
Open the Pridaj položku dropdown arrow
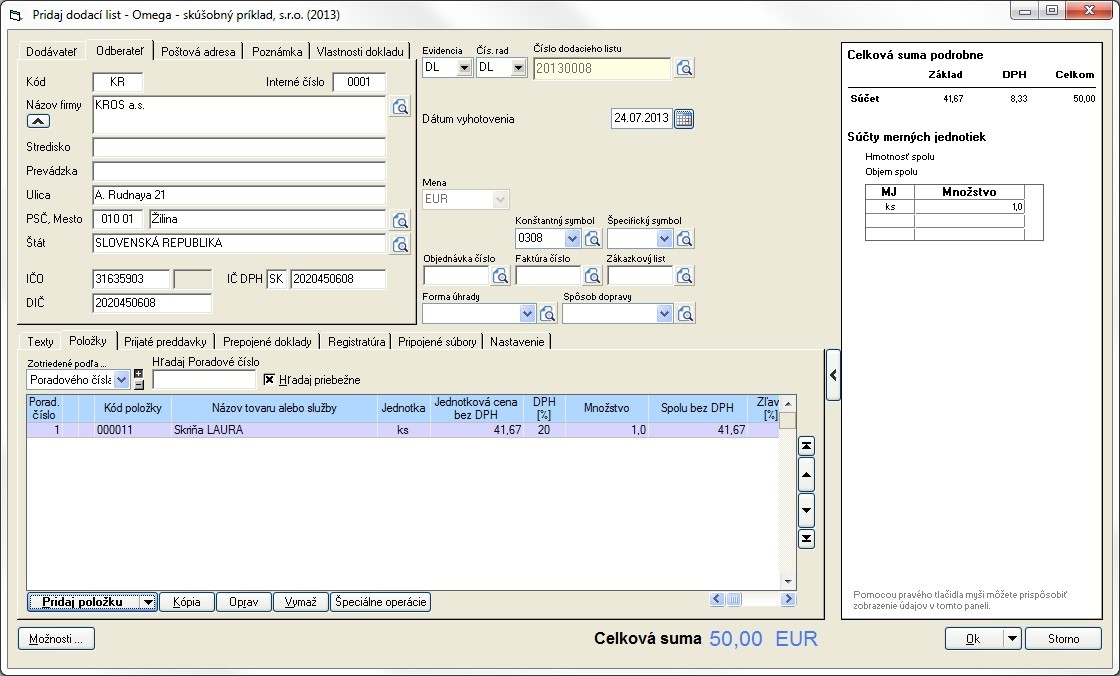click(x=148, y=602)
